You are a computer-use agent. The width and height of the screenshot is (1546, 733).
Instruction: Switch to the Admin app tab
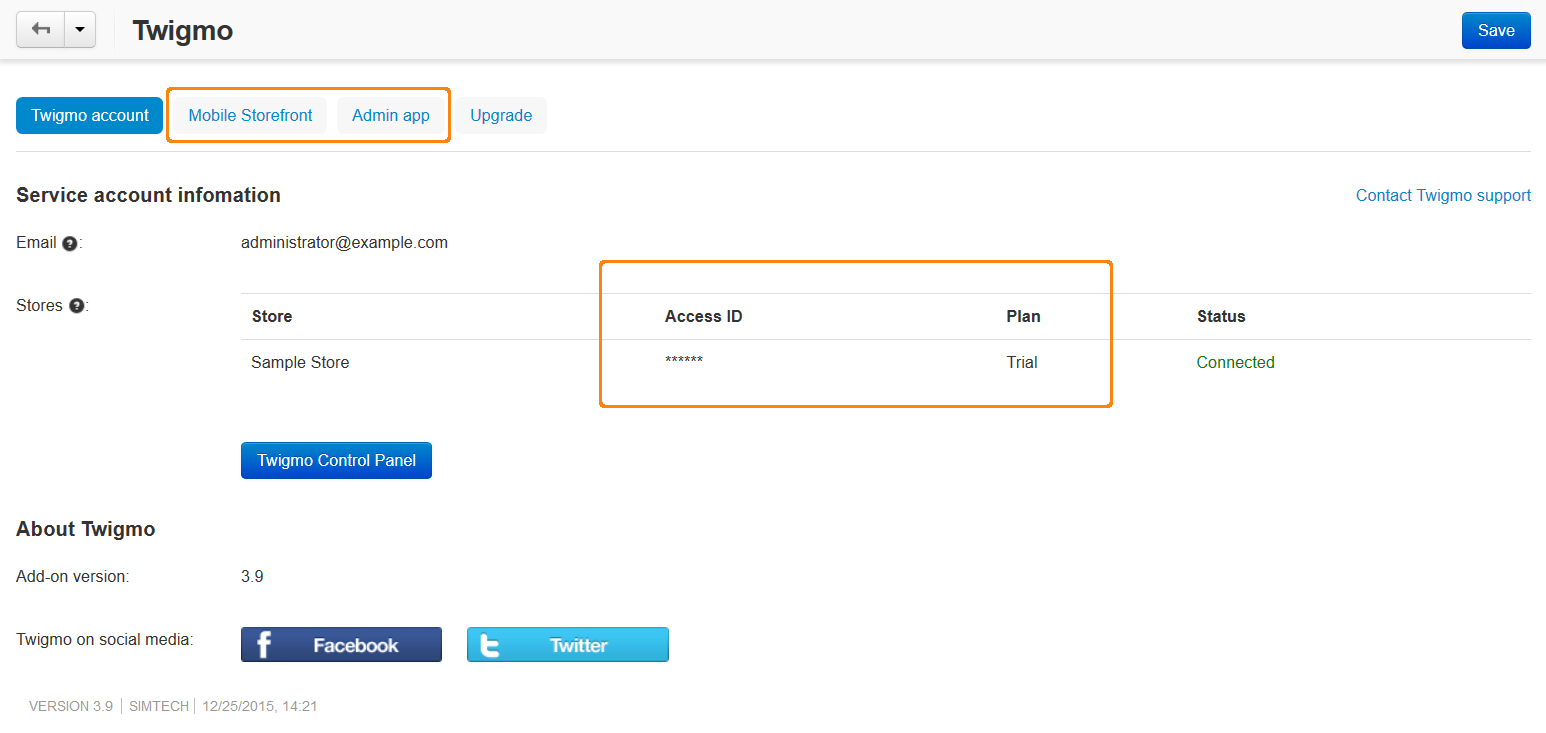coord(391,115)
